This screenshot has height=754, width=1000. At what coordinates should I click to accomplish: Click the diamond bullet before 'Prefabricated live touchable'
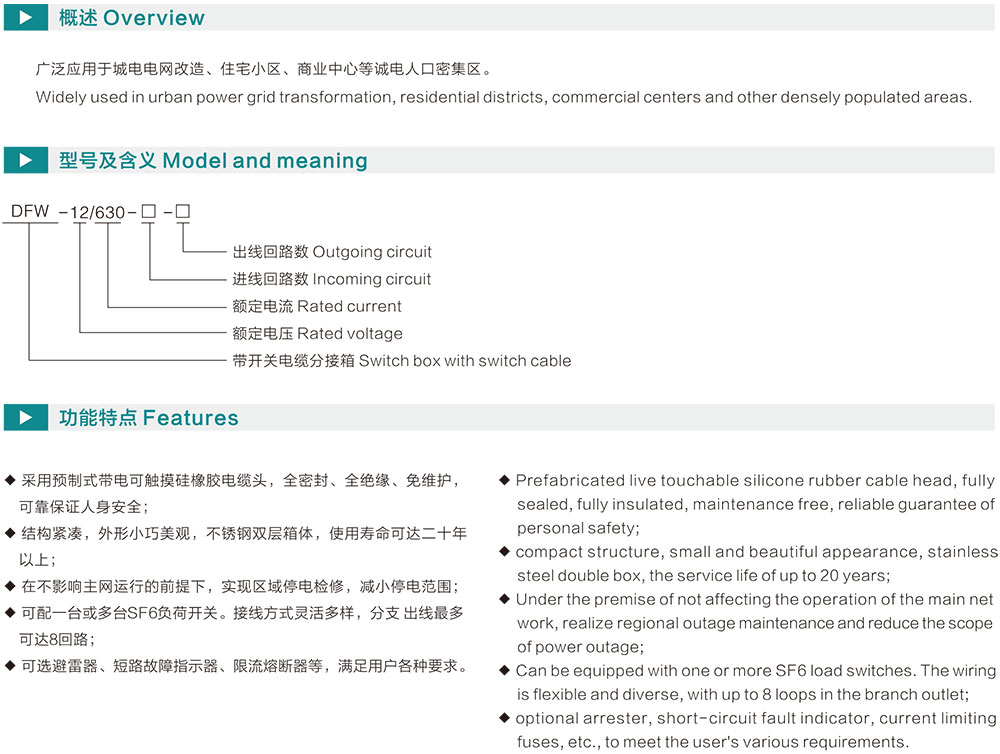(506, 481)
